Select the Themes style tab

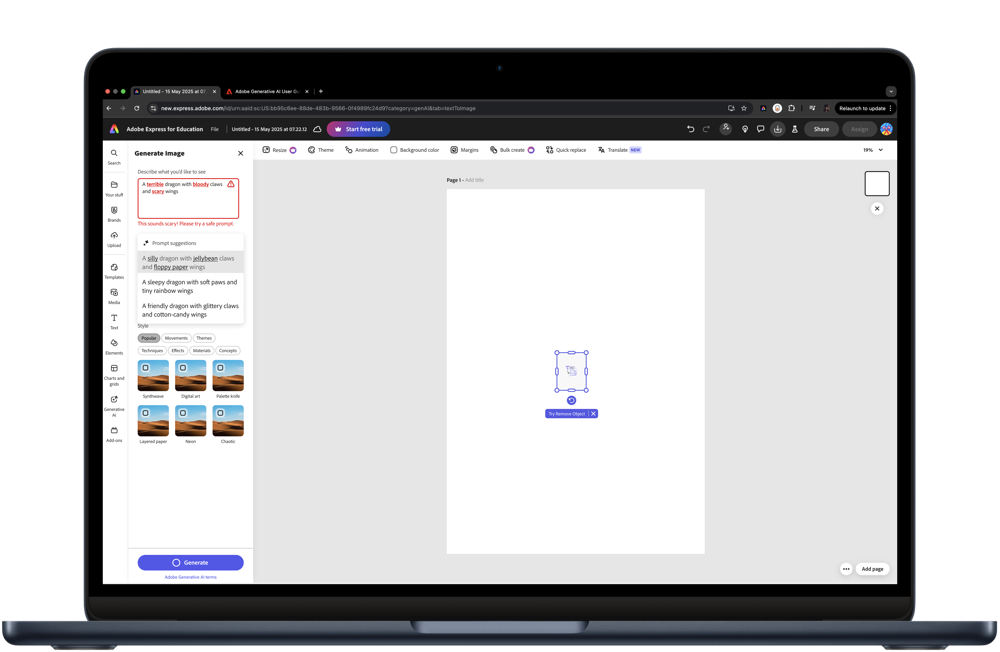tap(204, 338)
